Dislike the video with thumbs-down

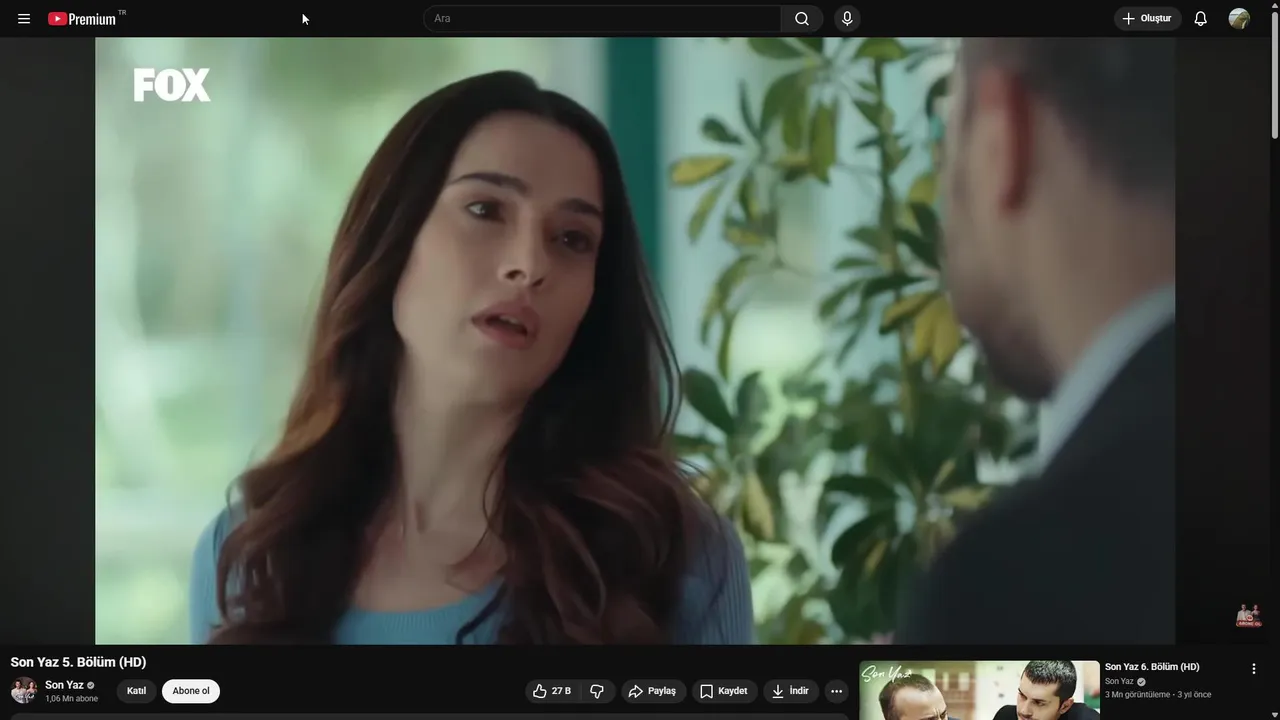tap(597, 691)
